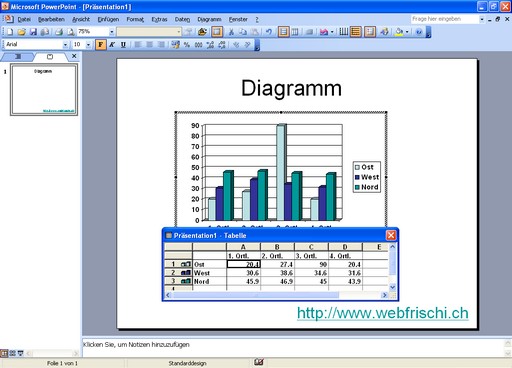Save the presentation with the floppy disk icon
Viewport: 512px width, 368px height.
point(33,32)
